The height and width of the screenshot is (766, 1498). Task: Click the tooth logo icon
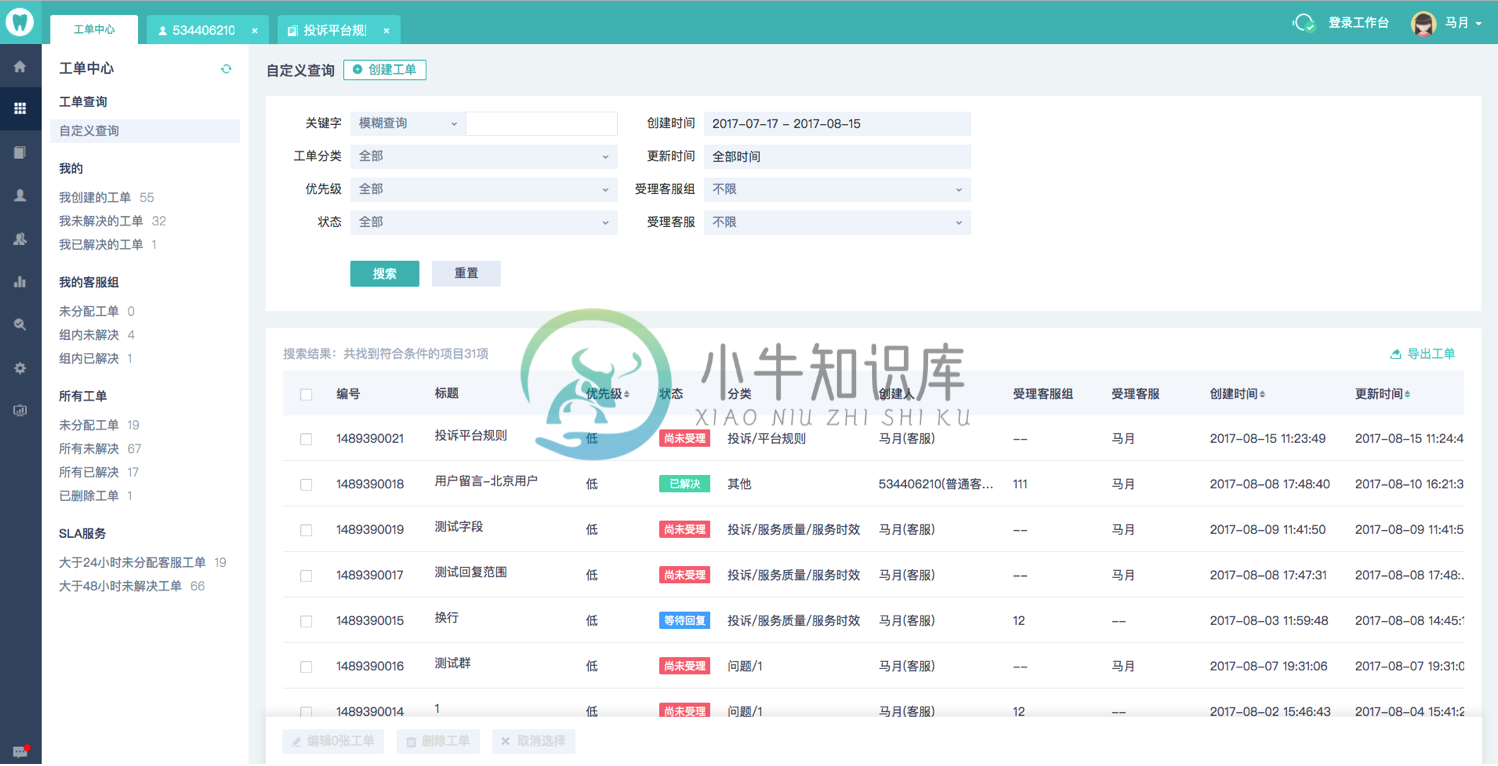pyautogui.click(x=20, y=21)
